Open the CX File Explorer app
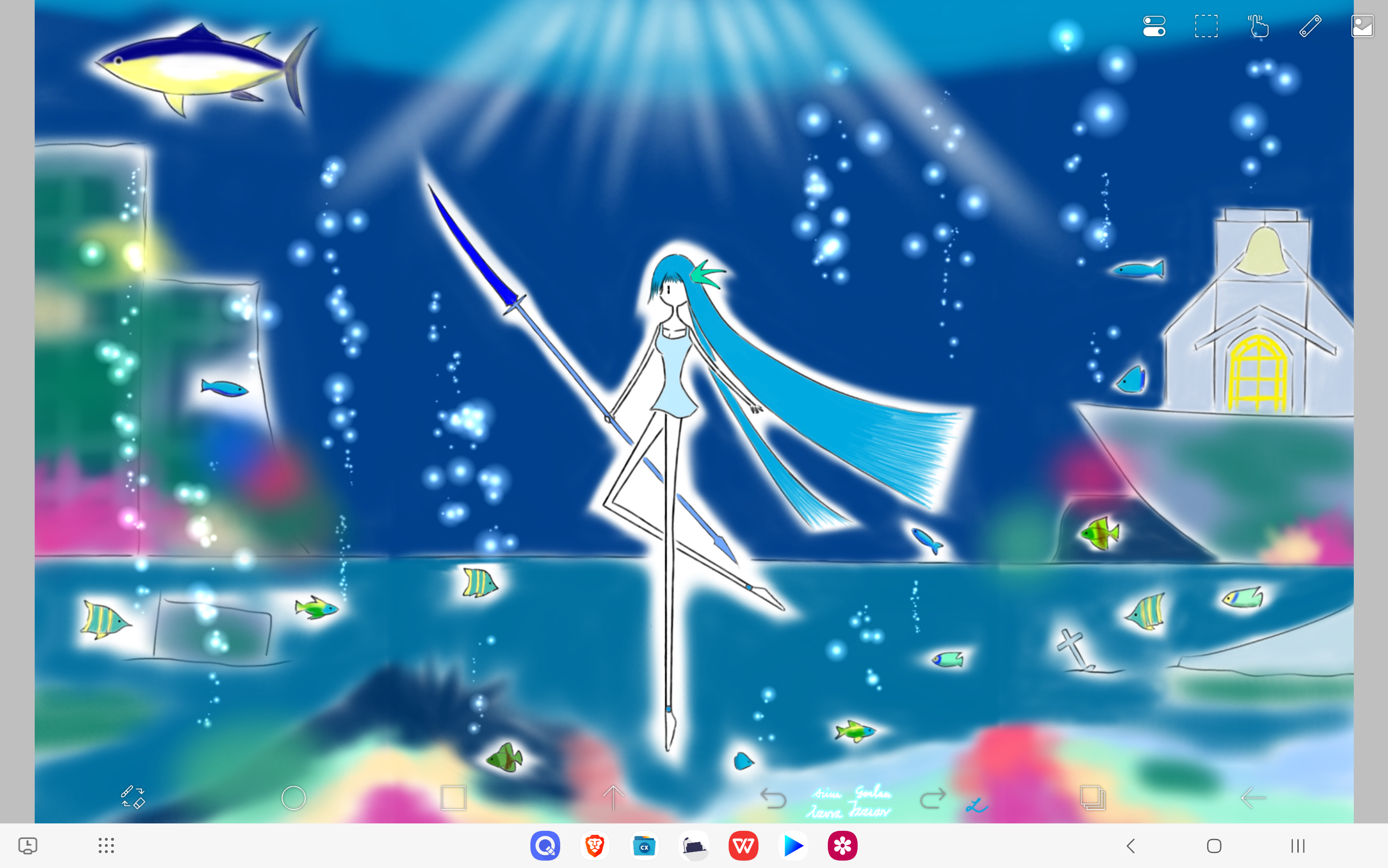The width and height of the screenshot is (1388, 868). [x=644, y=846]
